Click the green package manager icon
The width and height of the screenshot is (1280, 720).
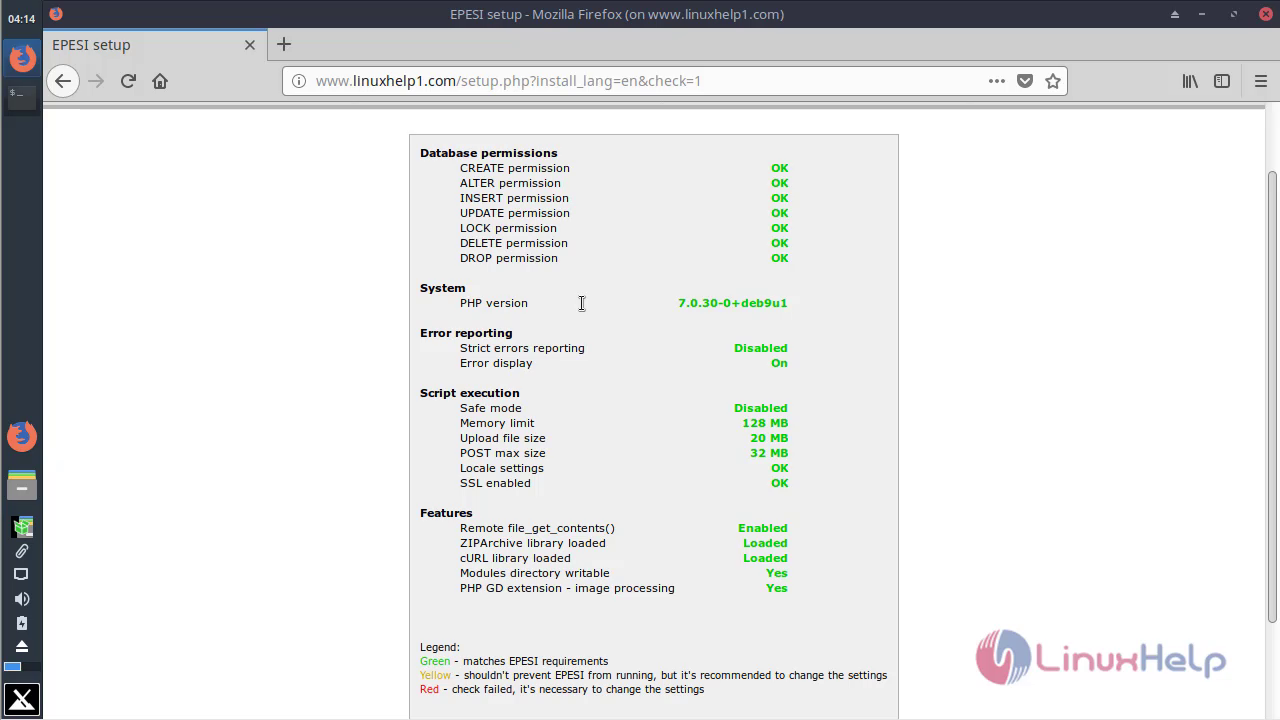(x=22, y=526)
